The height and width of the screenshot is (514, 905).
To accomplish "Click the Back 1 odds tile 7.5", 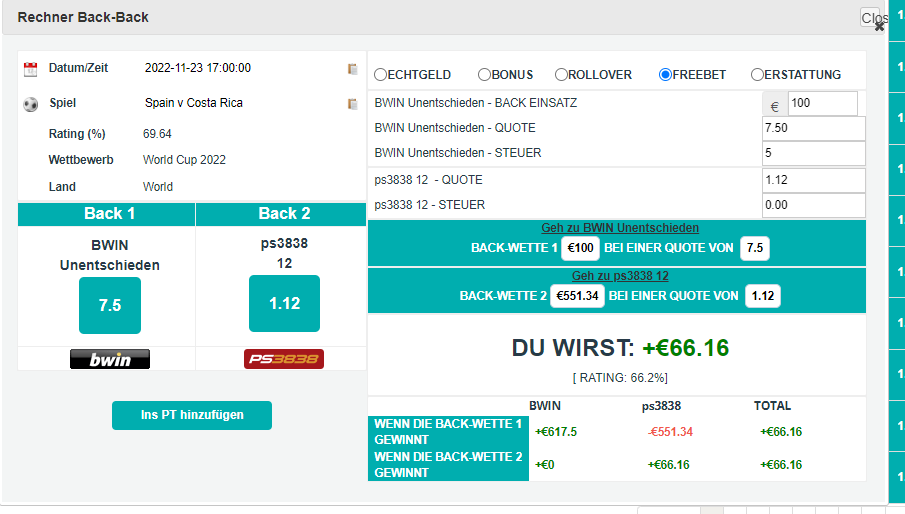I will 110,305.
